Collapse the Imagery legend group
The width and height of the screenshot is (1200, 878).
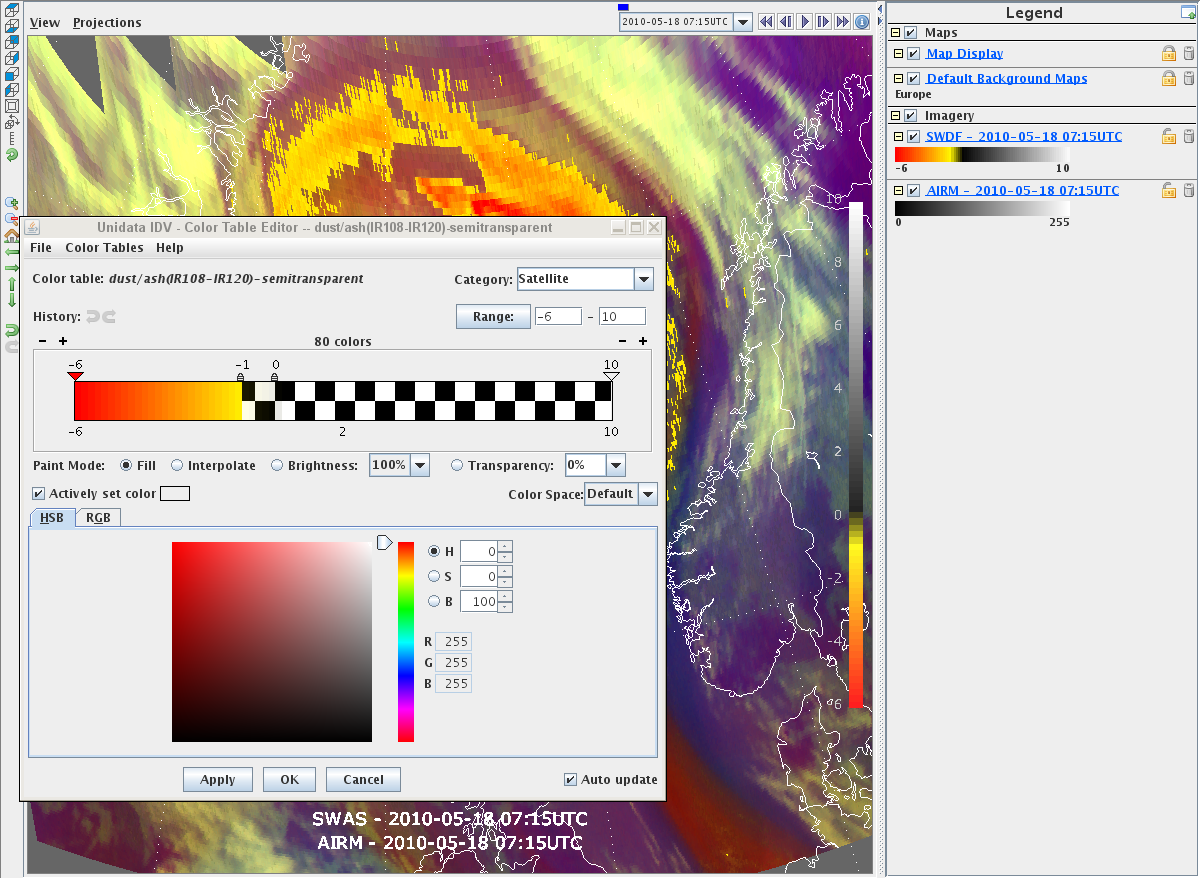click(x=897, y=116)
